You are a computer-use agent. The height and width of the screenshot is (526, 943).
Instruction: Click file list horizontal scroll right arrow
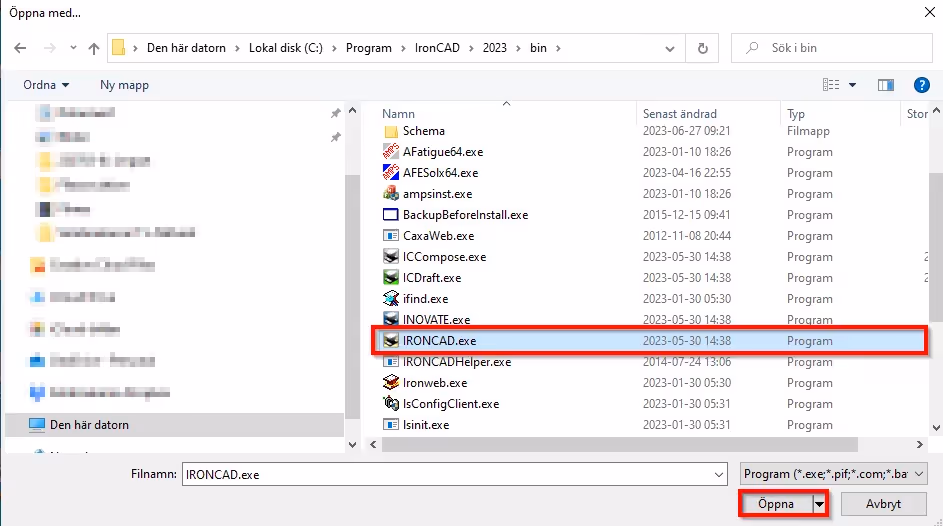[x=920, y=445]
